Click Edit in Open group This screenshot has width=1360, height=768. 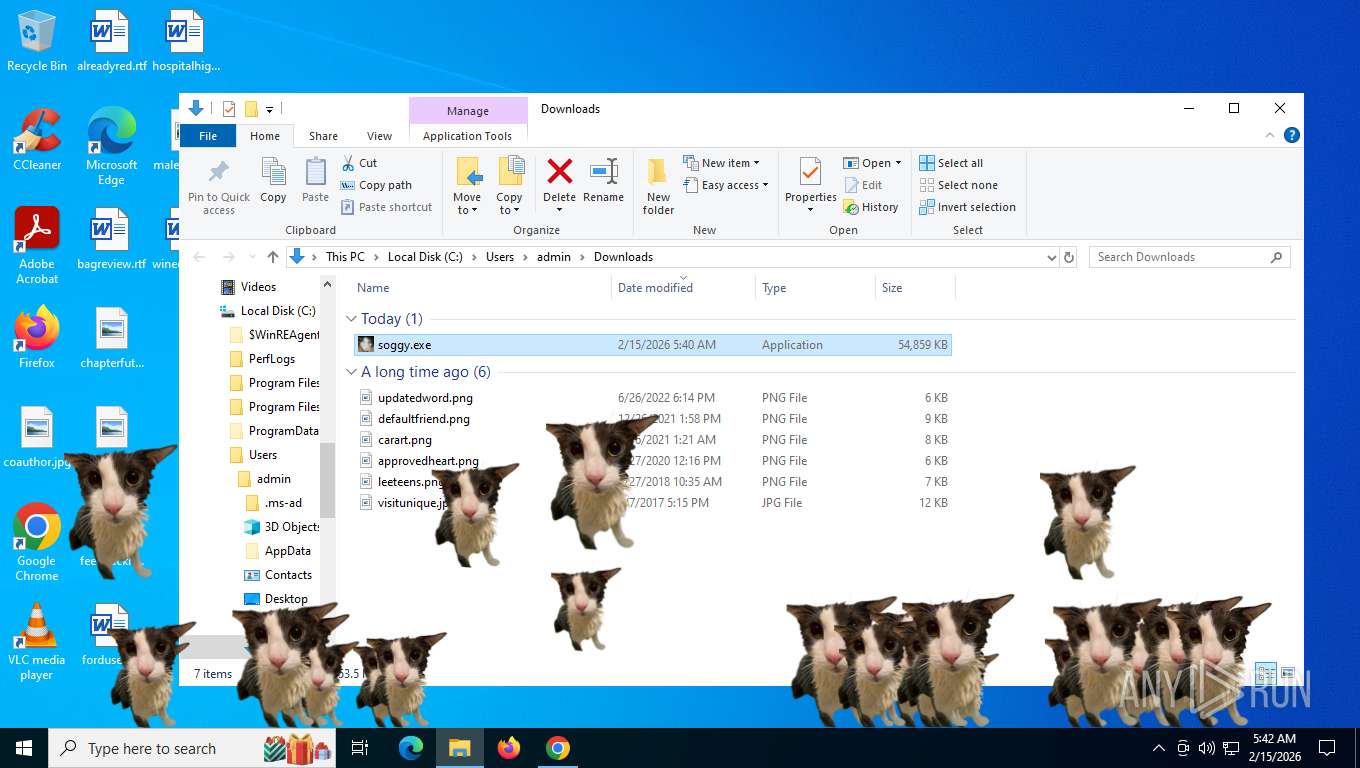tap(863, 185)
